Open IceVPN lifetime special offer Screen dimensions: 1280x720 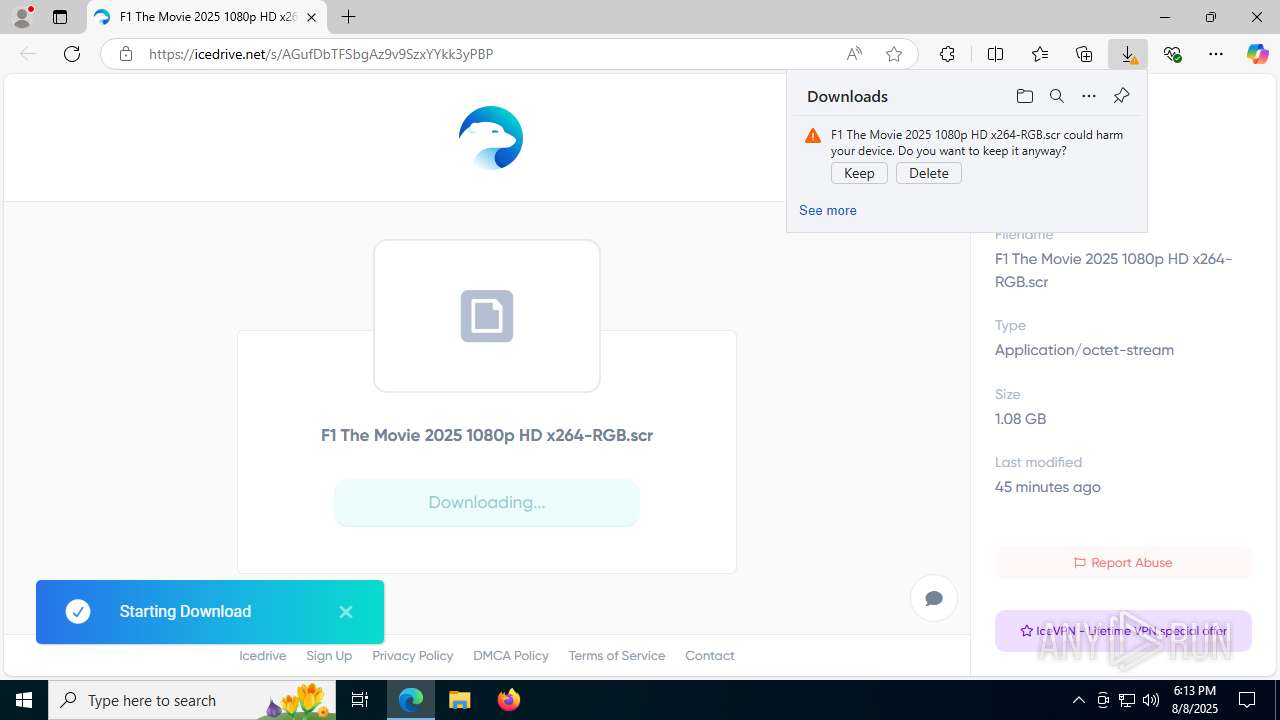[1123, 631]
